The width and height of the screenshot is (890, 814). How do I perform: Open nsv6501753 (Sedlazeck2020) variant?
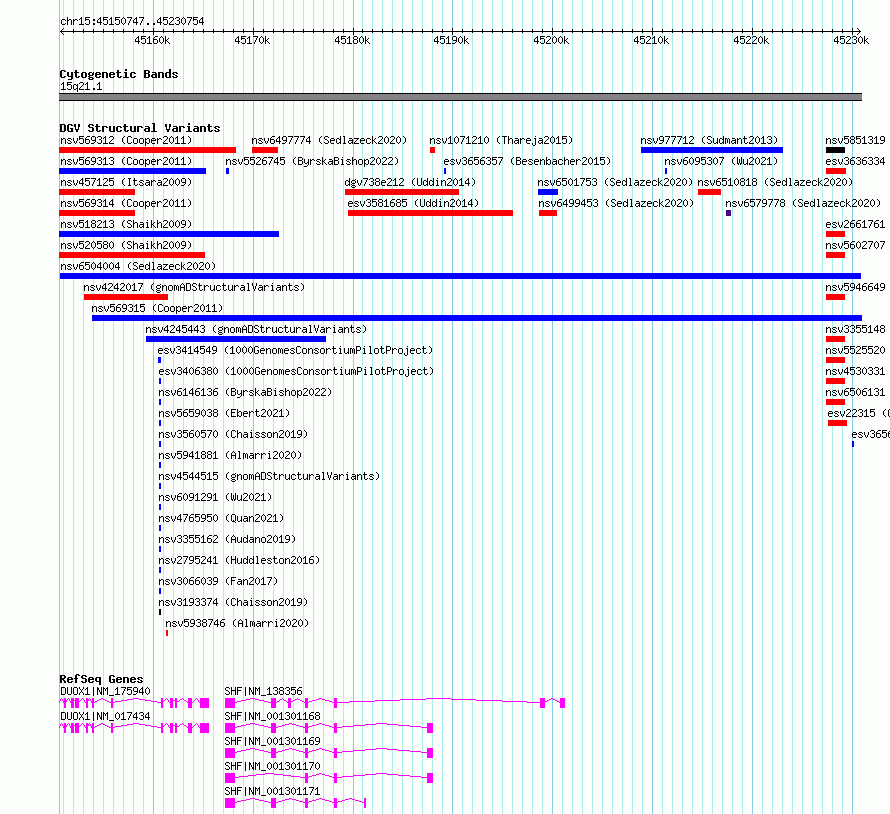[615, 182]
